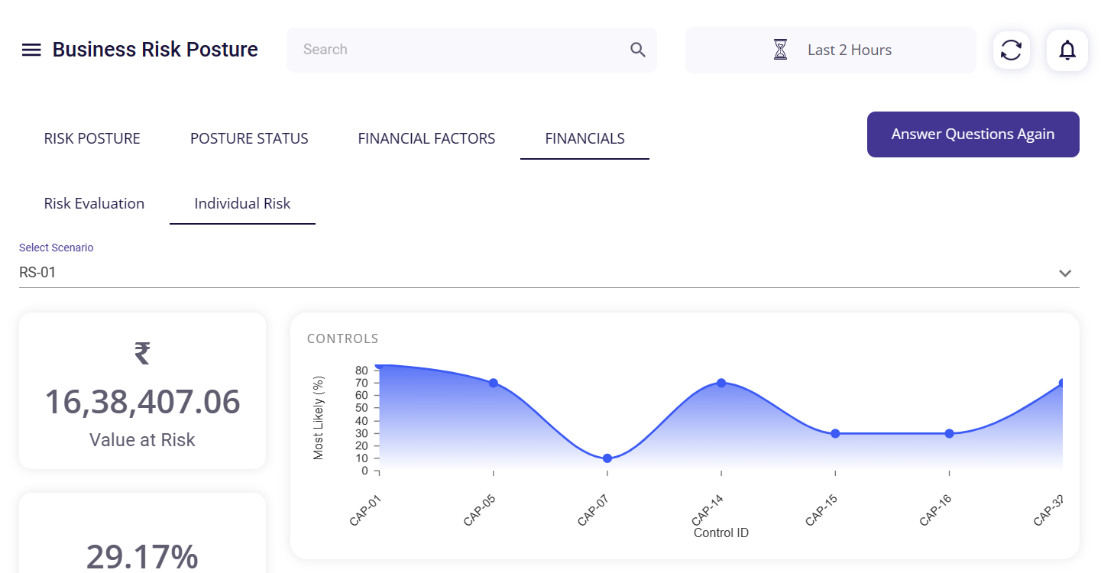This screenshot has height=573, width=1101.
Task: Refresh the dashboard data
Action: (x=1011, y=50)
